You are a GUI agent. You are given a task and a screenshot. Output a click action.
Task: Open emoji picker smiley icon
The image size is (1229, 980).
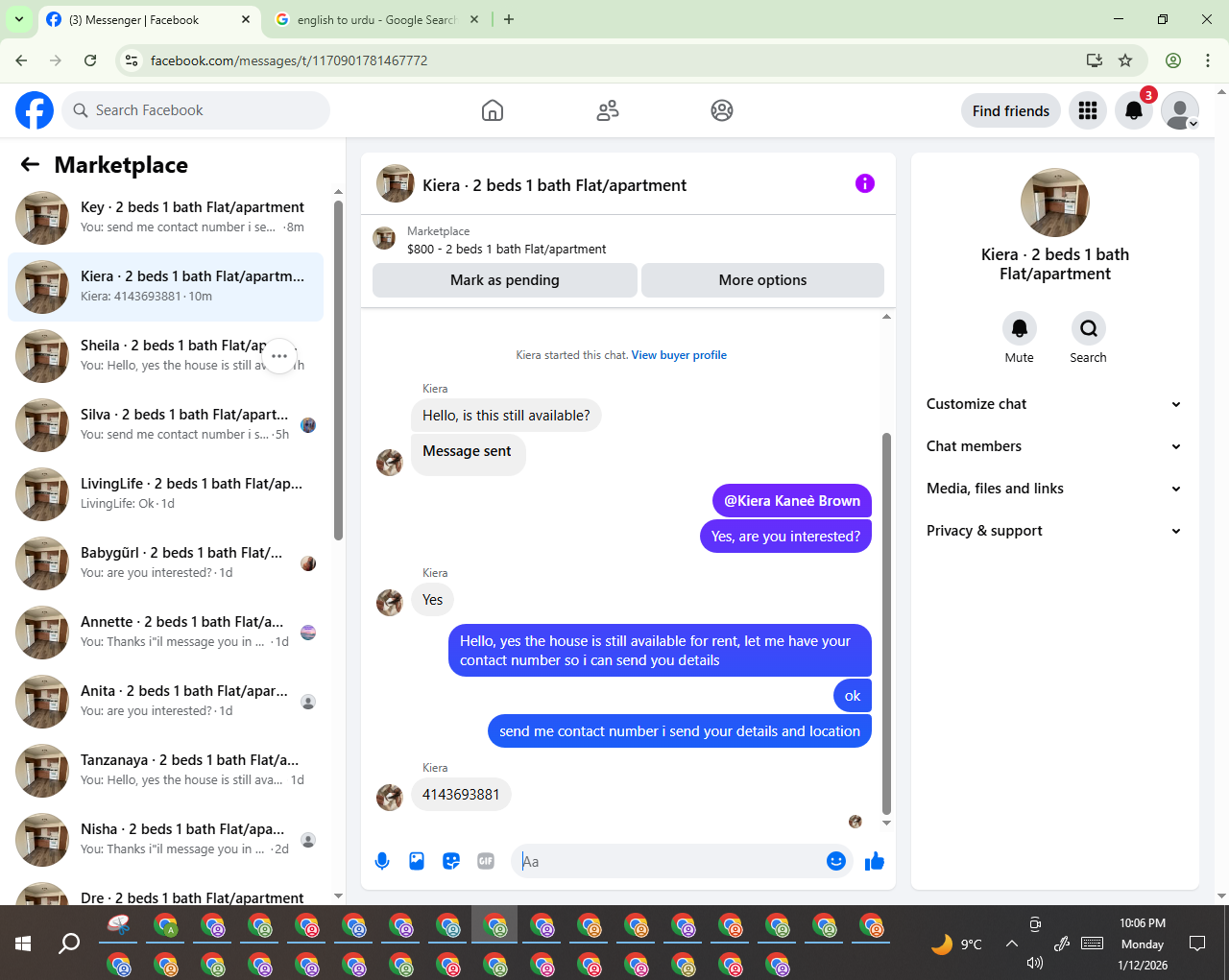(x=836, y=861)
